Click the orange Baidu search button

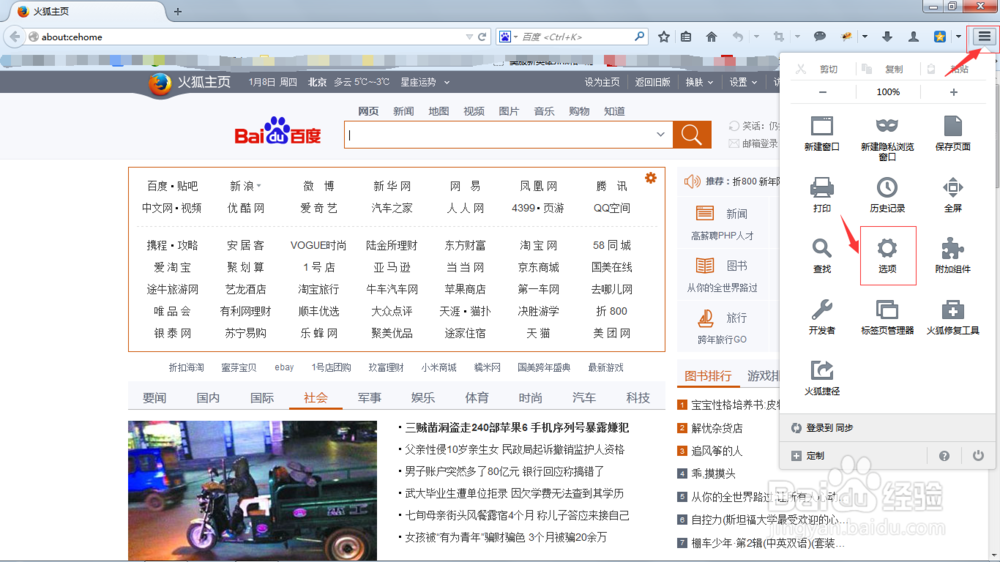click(692, 135)
